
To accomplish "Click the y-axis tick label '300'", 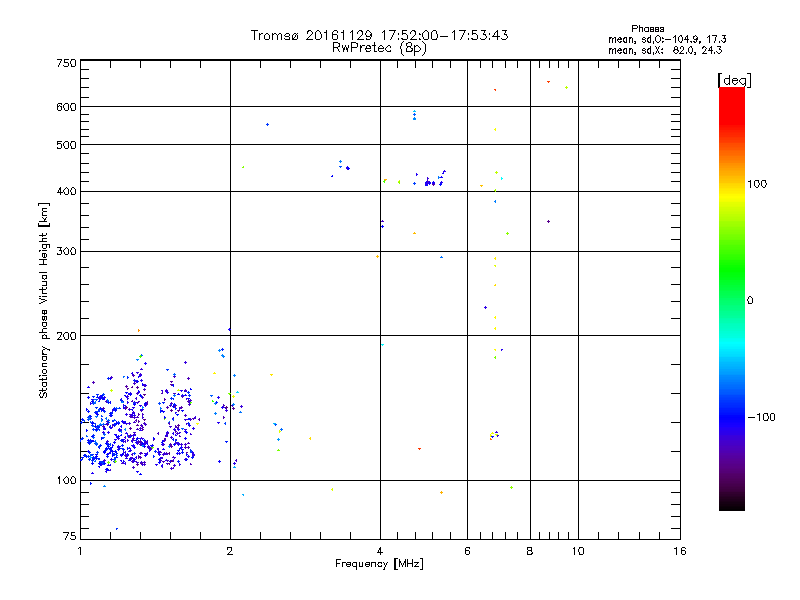I will 66,252.
